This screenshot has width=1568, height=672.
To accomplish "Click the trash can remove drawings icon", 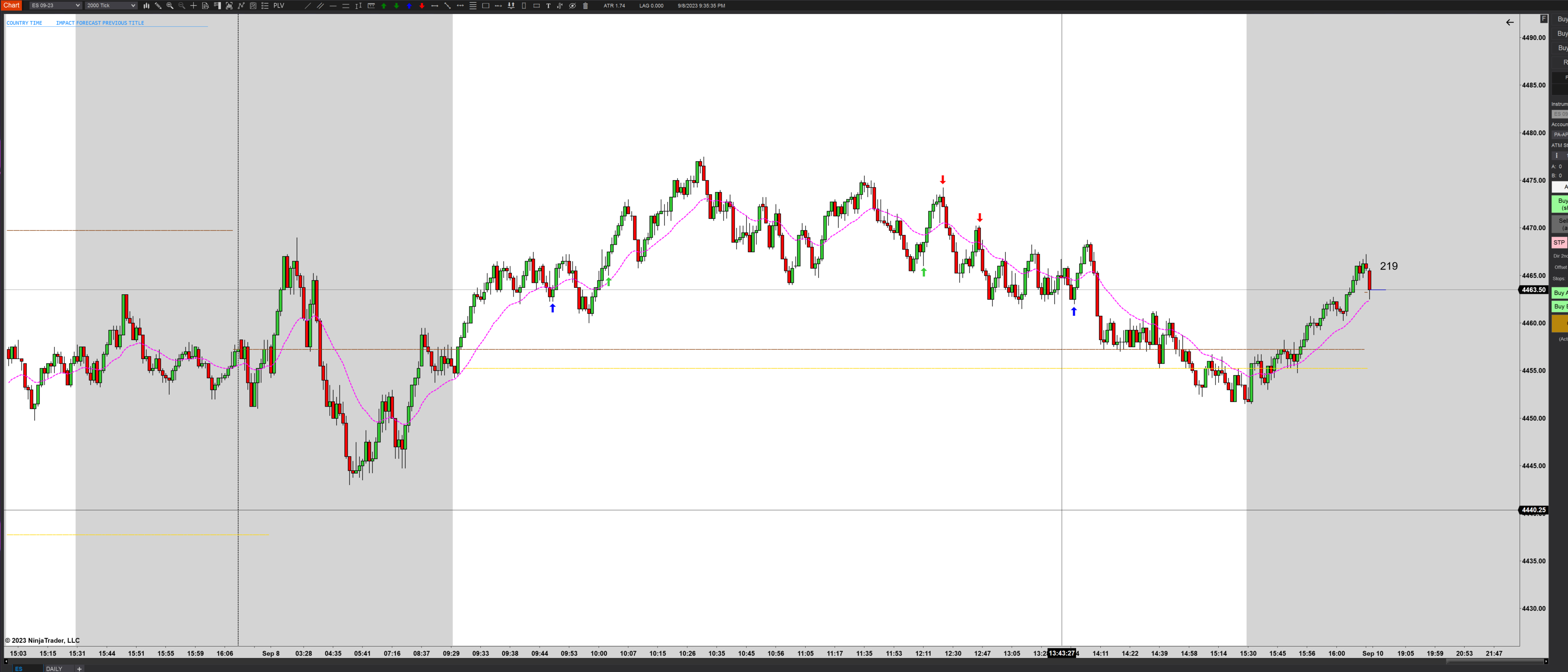I will coord(586,6).
